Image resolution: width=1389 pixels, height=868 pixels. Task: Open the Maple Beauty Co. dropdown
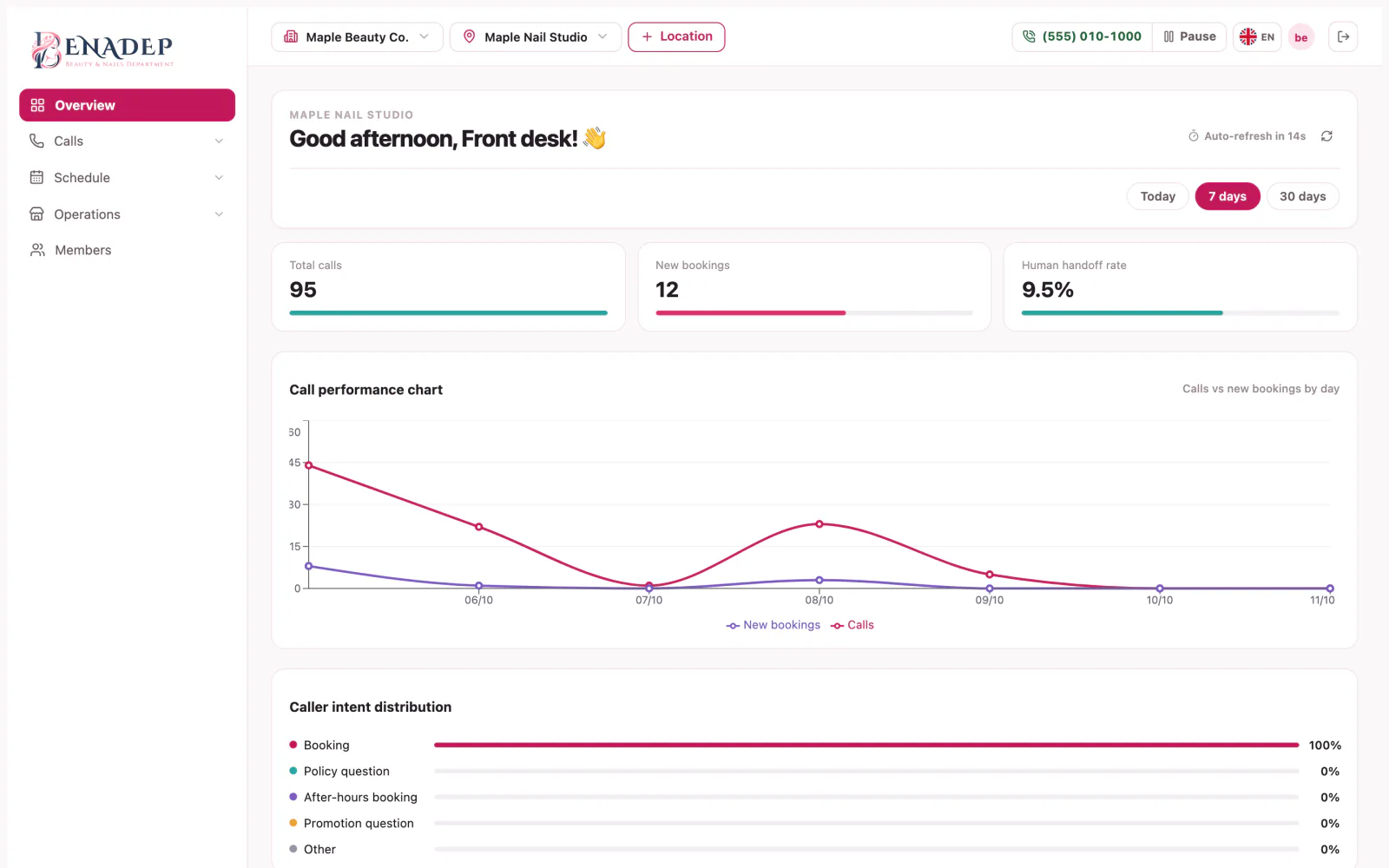point(357,36)
